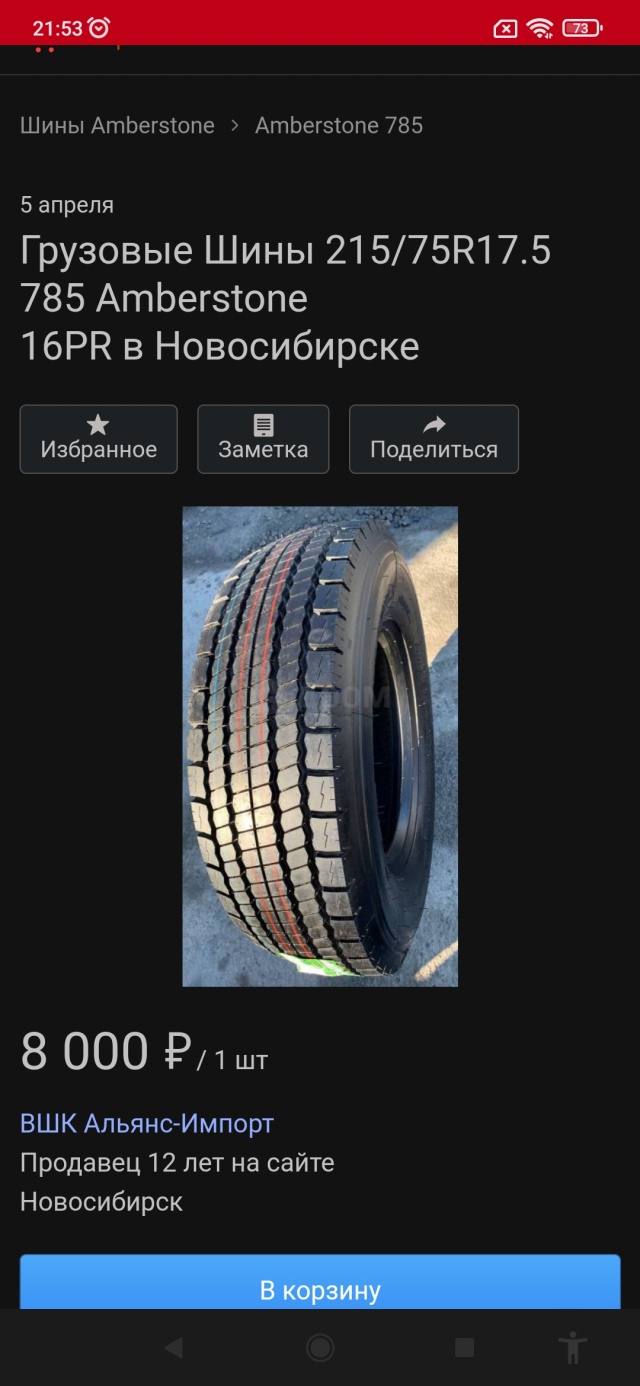Tap the accessibility person icon
Image resolution: width=640 pixels, height=1386 pixels.
coord(573,1348)
